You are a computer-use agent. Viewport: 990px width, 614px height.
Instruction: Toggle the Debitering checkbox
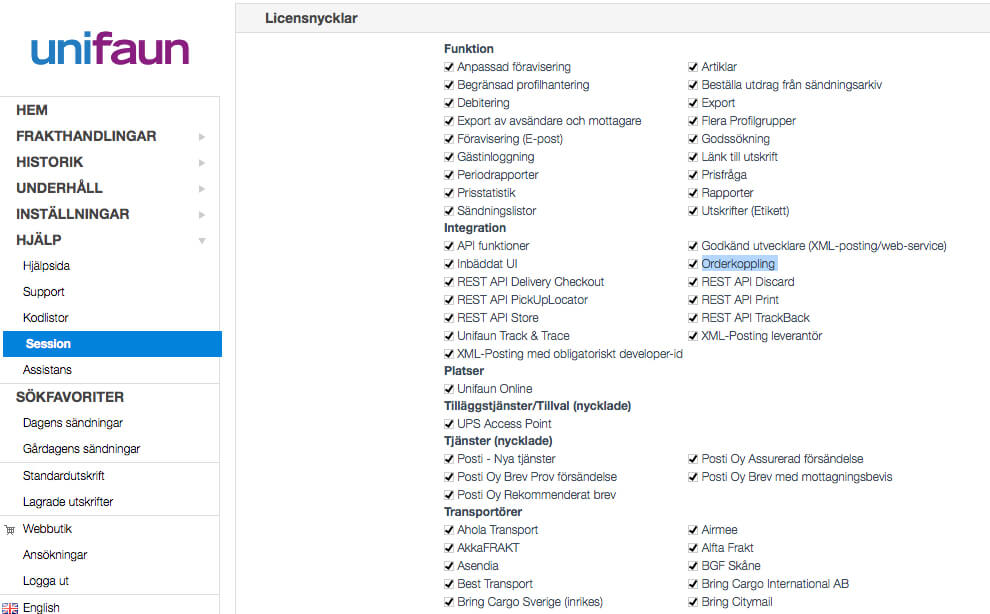coord(449,103)
